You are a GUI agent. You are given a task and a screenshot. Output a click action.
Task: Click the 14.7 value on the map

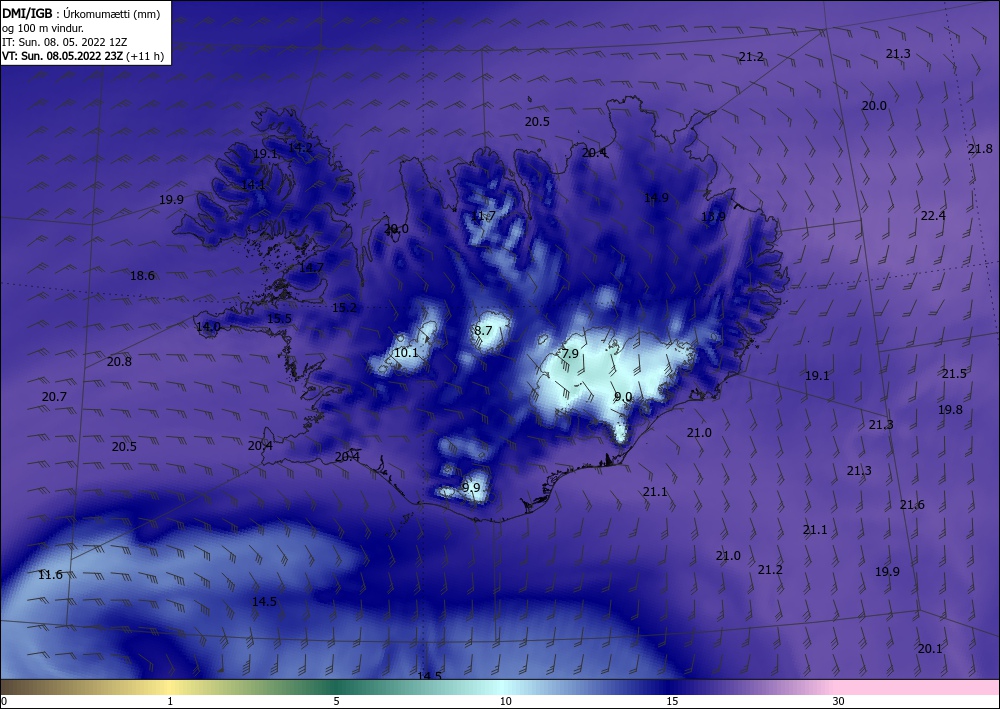click(x=311, y=267)
